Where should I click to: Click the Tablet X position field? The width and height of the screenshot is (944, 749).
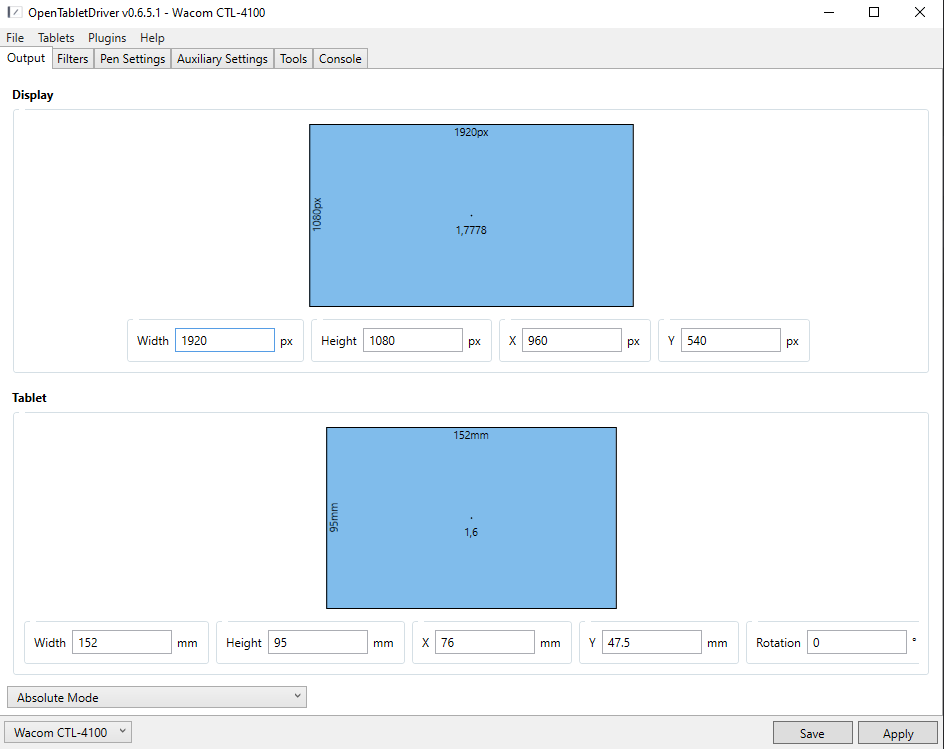[x=485, y=642]
